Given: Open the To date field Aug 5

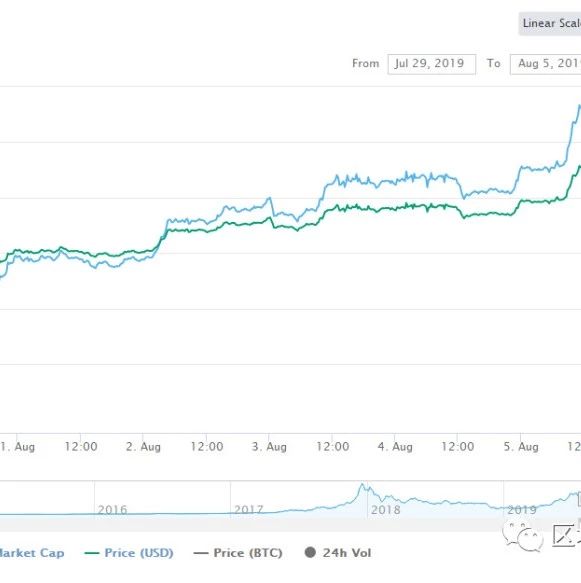Looking at the screenshot, I should pyautogui.click(x=546, y=64).
